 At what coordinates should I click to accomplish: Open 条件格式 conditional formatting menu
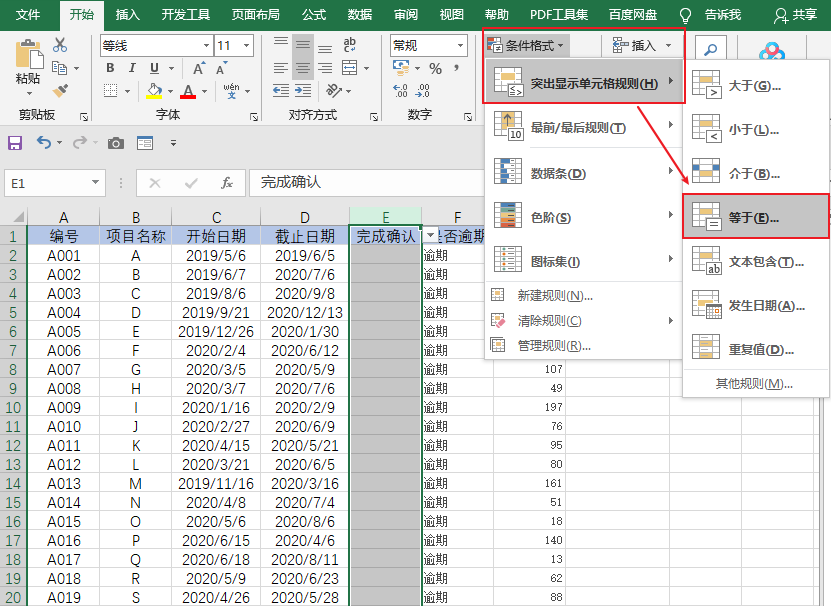click(527, 46)
